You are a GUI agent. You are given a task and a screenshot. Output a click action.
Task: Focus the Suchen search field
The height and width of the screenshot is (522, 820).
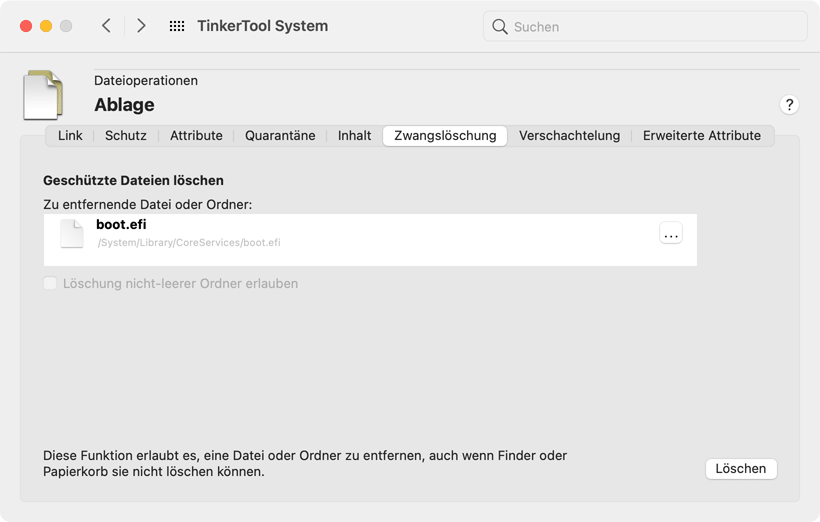(x=645, y=26)
